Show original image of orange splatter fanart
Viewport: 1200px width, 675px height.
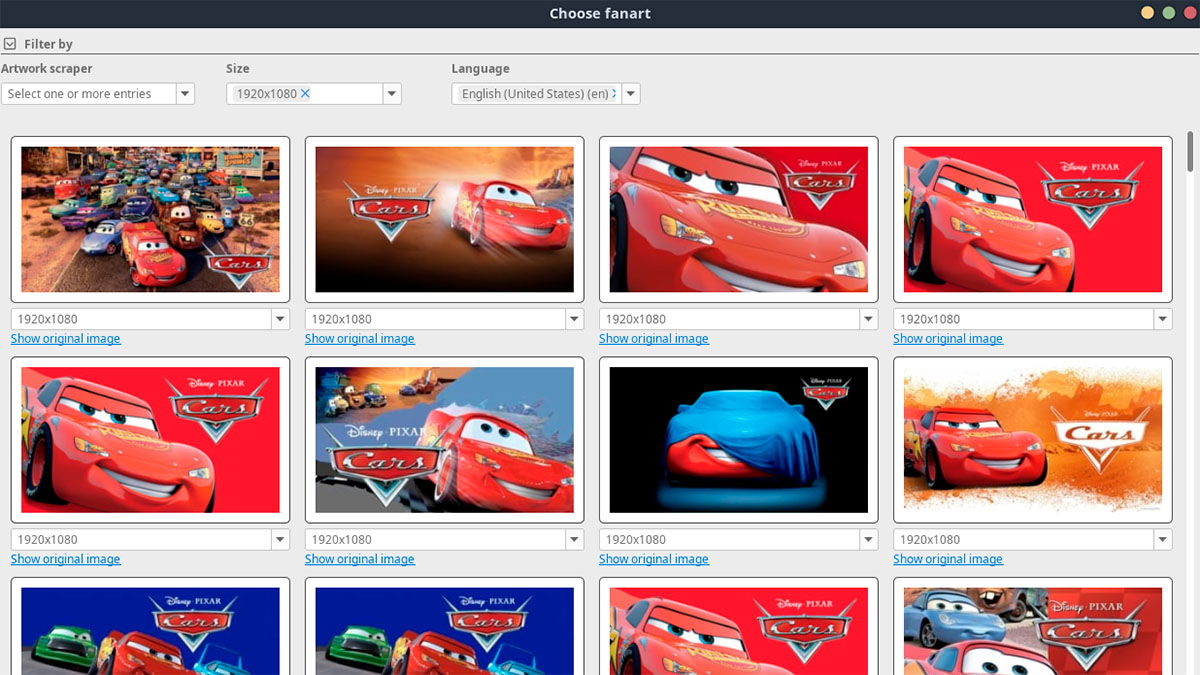(947, 559)
